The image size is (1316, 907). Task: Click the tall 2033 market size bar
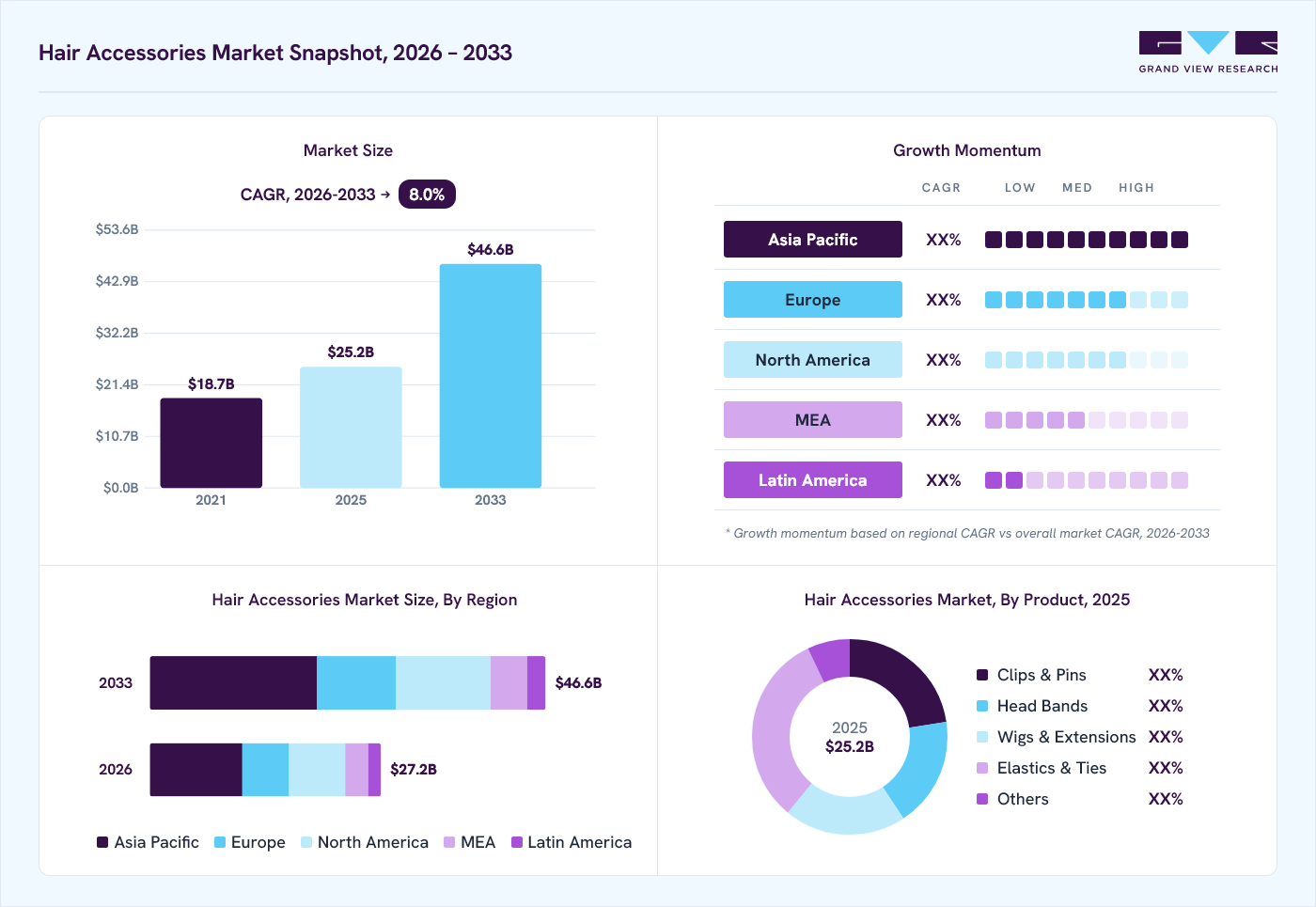[x=491, y=376]
